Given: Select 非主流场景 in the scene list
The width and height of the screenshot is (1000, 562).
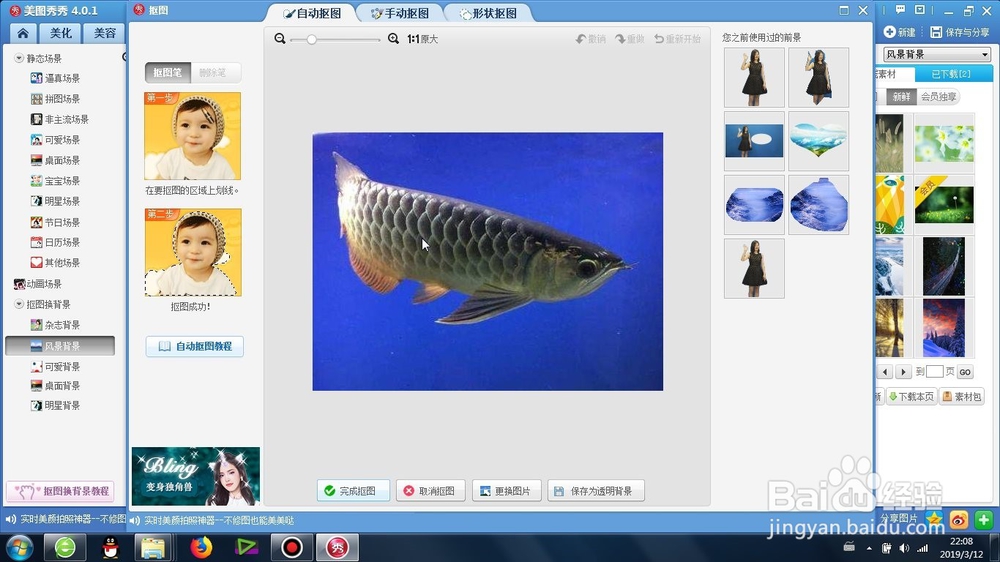Looking at the screenshot, I should coord(60,119).
